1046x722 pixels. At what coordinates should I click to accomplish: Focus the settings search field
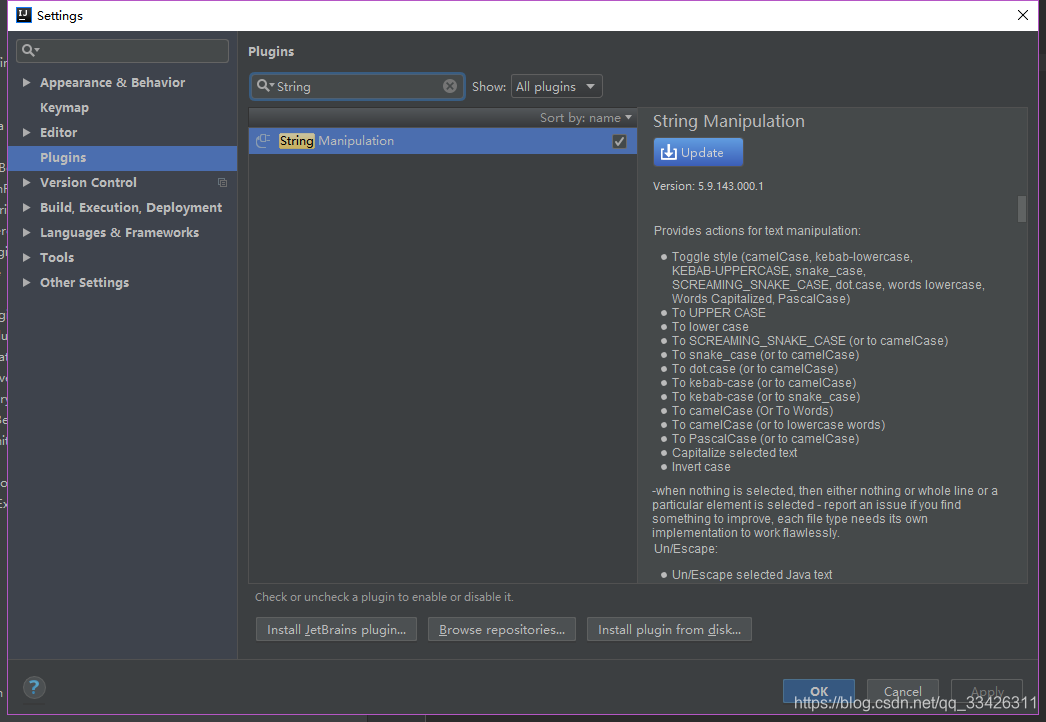point(122,51)
